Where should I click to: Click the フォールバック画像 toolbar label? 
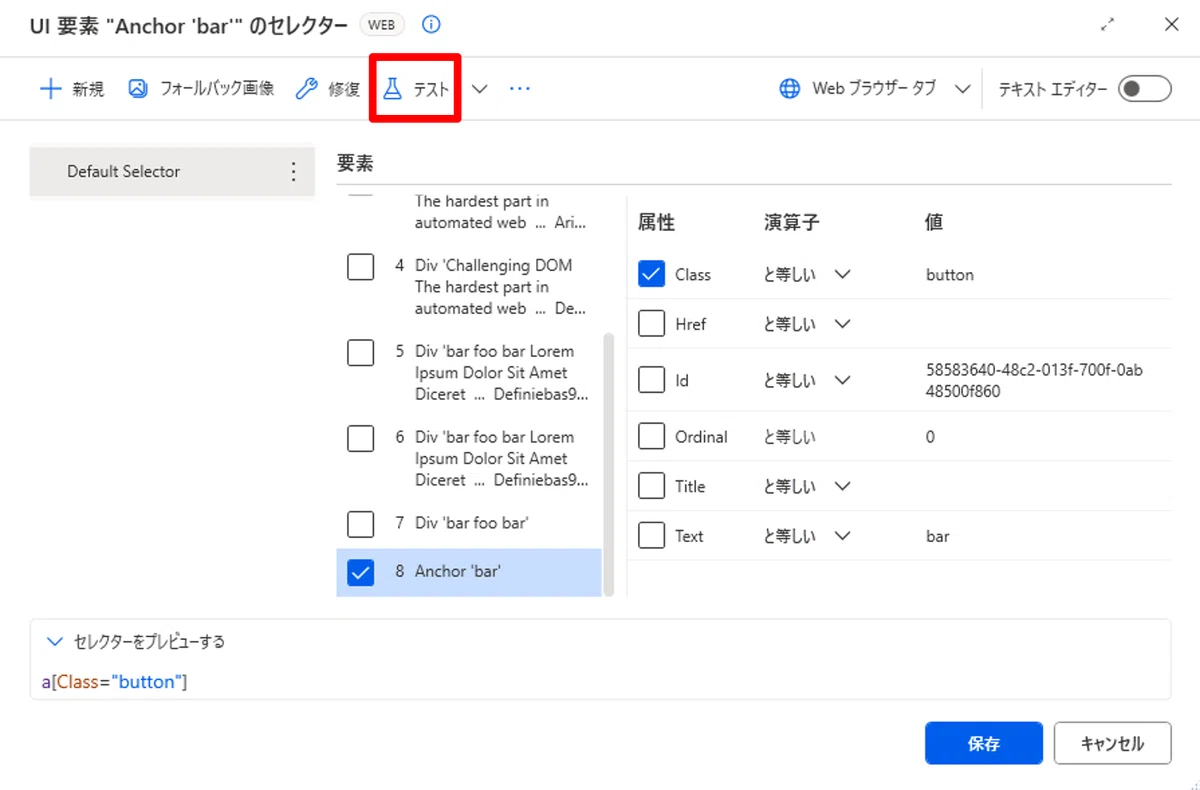(x=217, y=89)
